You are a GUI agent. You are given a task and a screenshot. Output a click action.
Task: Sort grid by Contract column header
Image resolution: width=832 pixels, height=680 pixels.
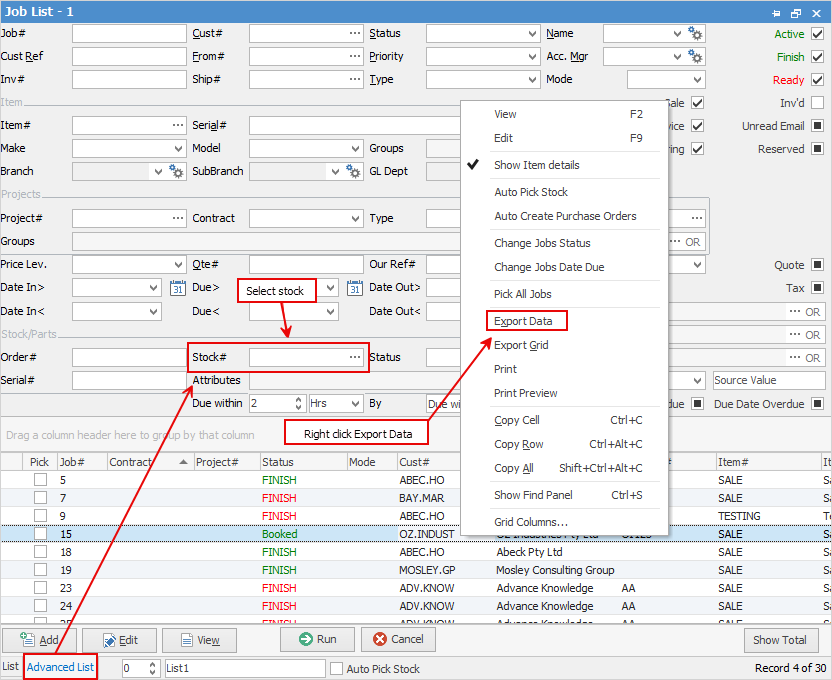click(x=150, y=462)
